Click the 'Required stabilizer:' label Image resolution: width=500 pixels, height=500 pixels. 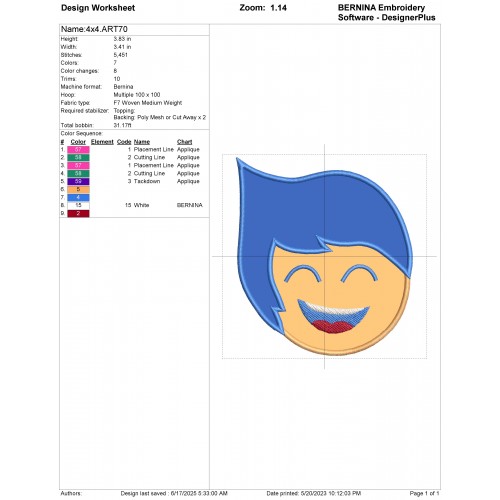(x=85, y=111)
